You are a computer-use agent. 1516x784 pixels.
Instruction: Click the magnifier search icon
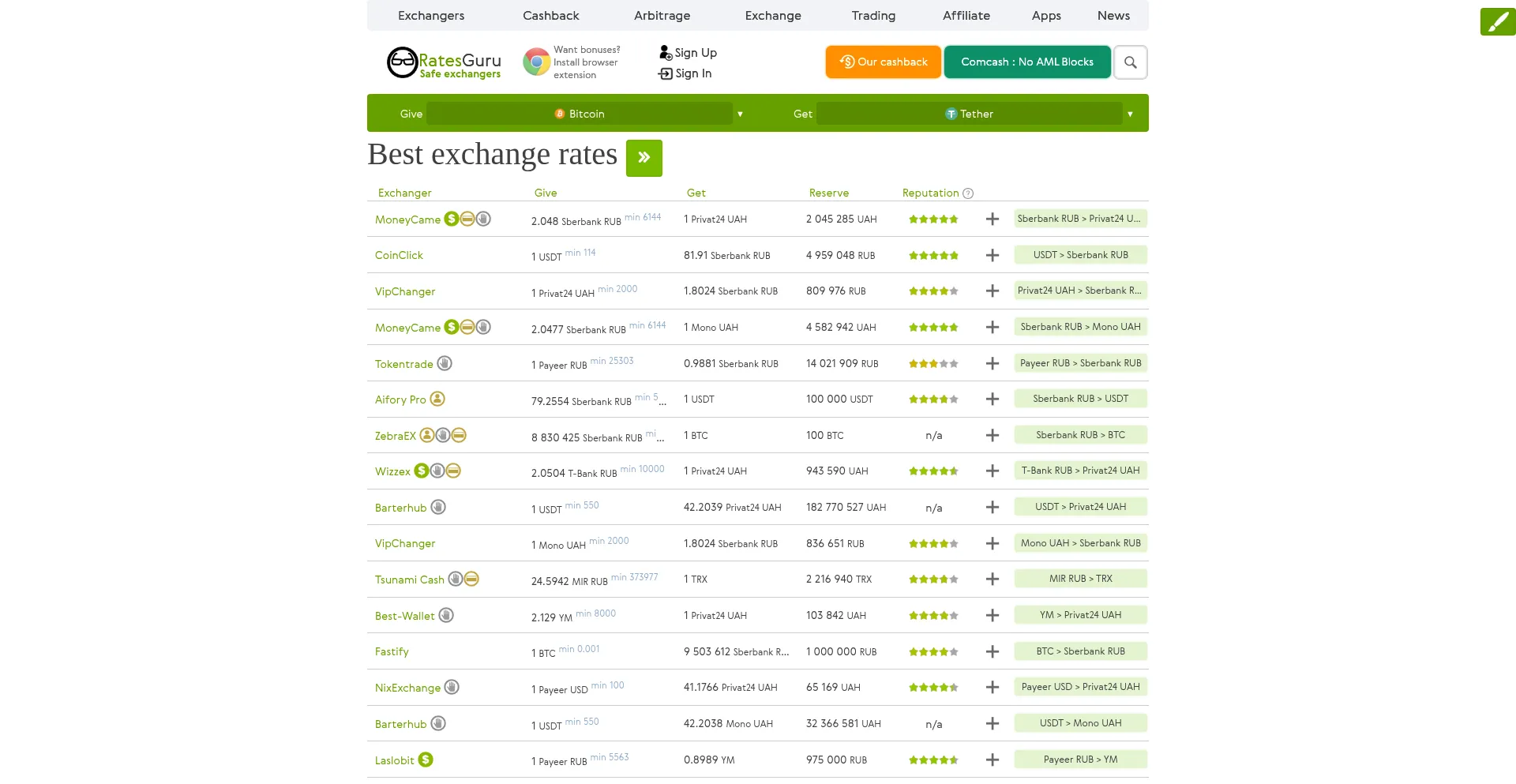coord(1130,62)
